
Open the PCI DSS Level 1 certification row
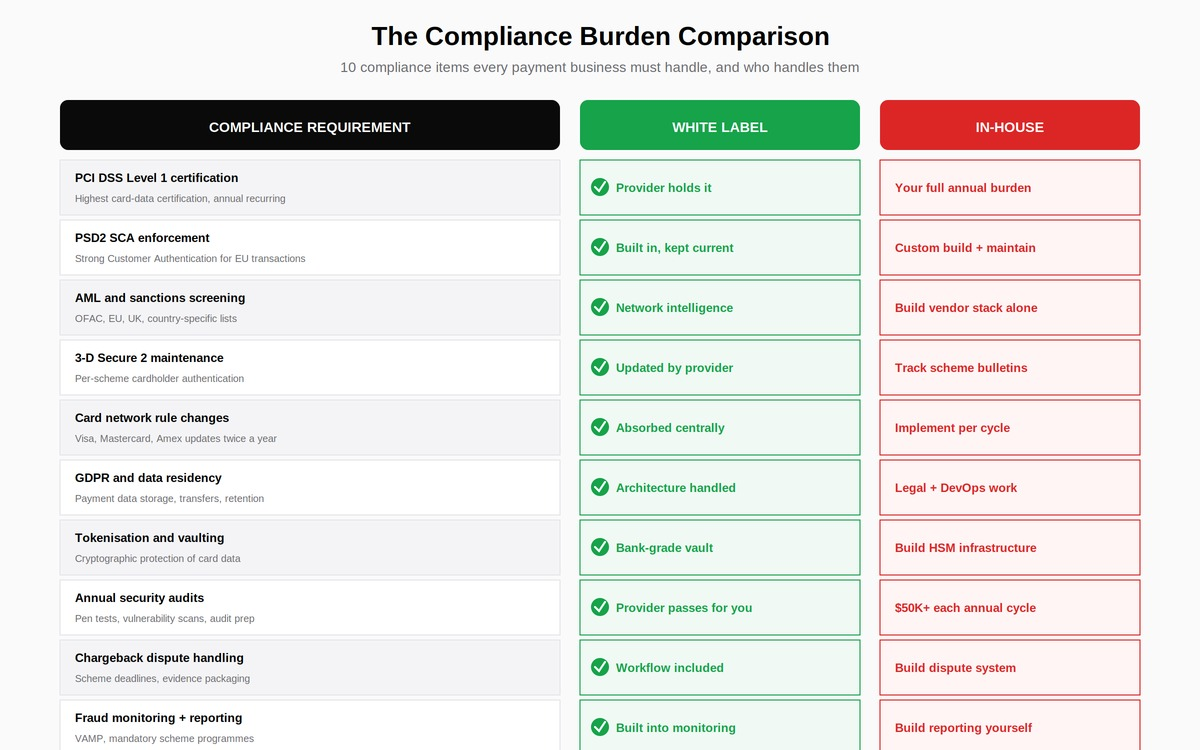[310, 187]
